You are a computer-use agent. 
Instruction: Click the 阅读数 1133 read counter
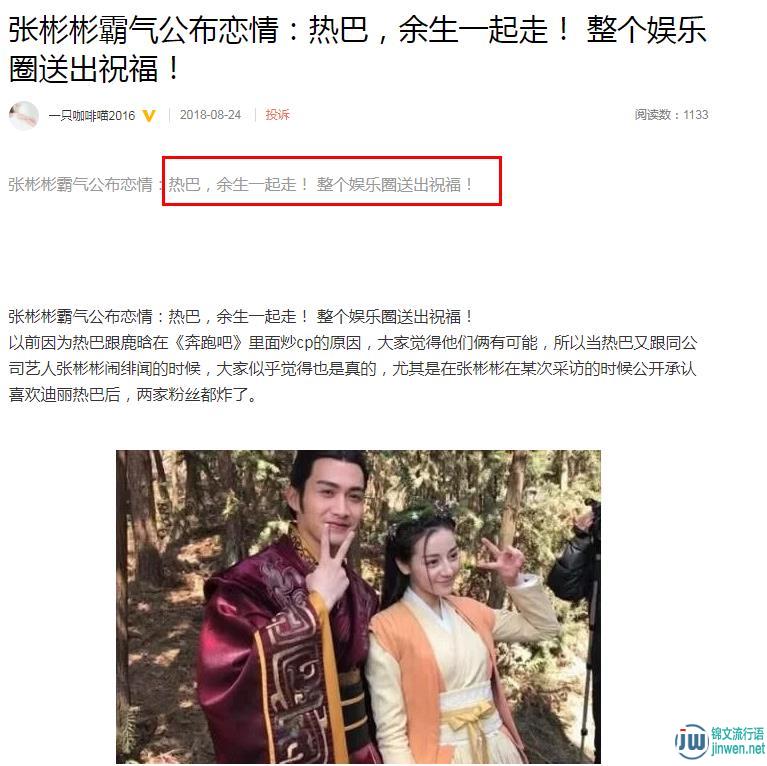pos(671,114)
